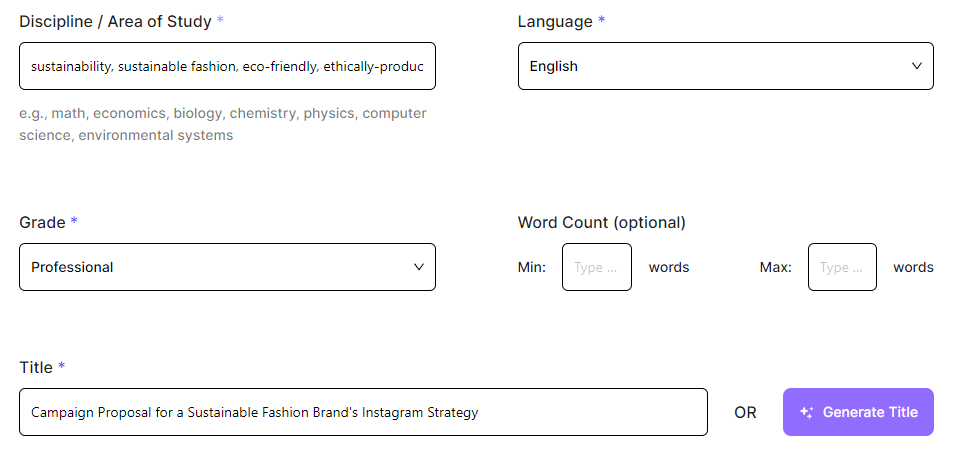This screenshot has height=455, width=958.
Task: Click the Grade field label
Action: coord(42,222)
